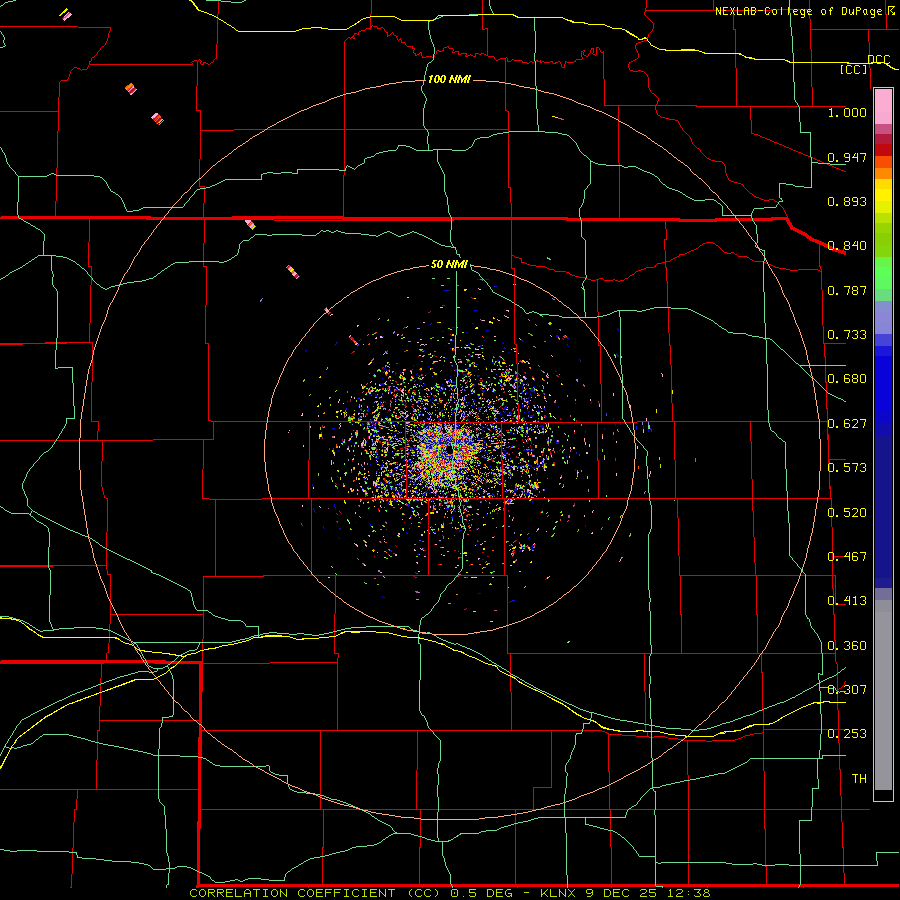Click the gray bottom segment of color scale
This screenshot has height=900, width=900.
(x=883, y=700)
